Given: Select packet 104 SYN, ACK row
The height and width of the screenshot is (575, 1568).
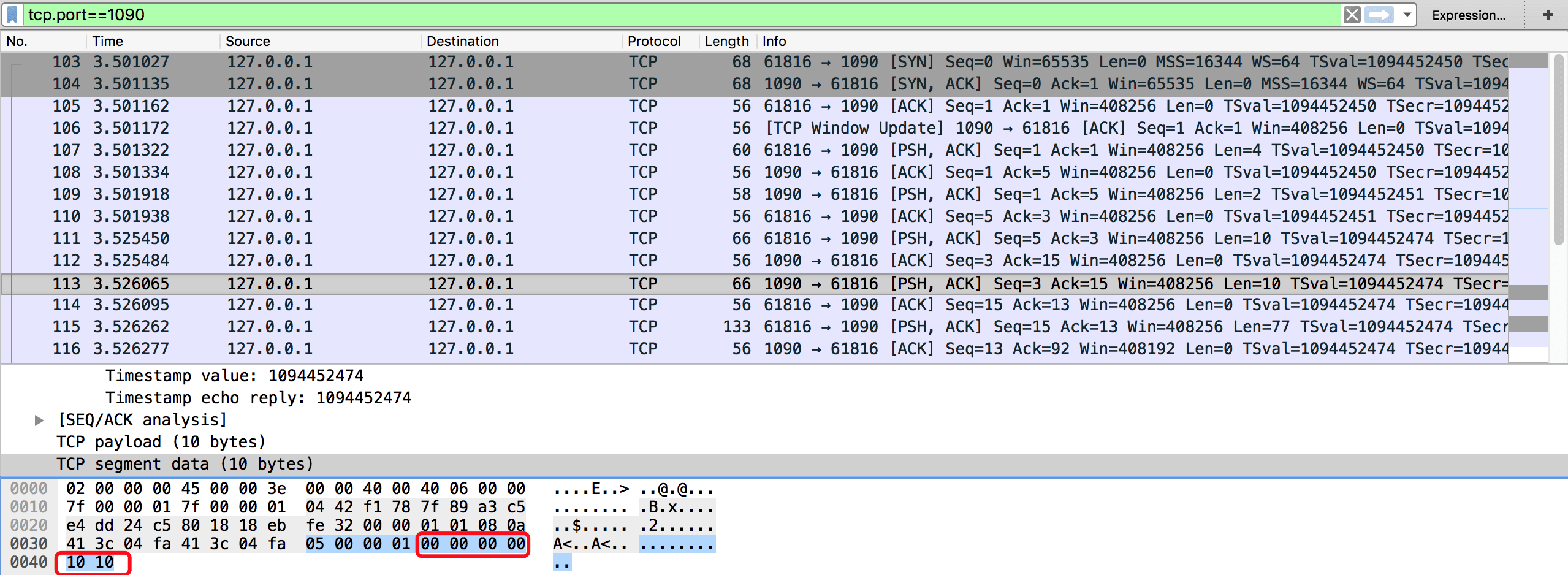Looking at the screenshot, I should 754,84.
